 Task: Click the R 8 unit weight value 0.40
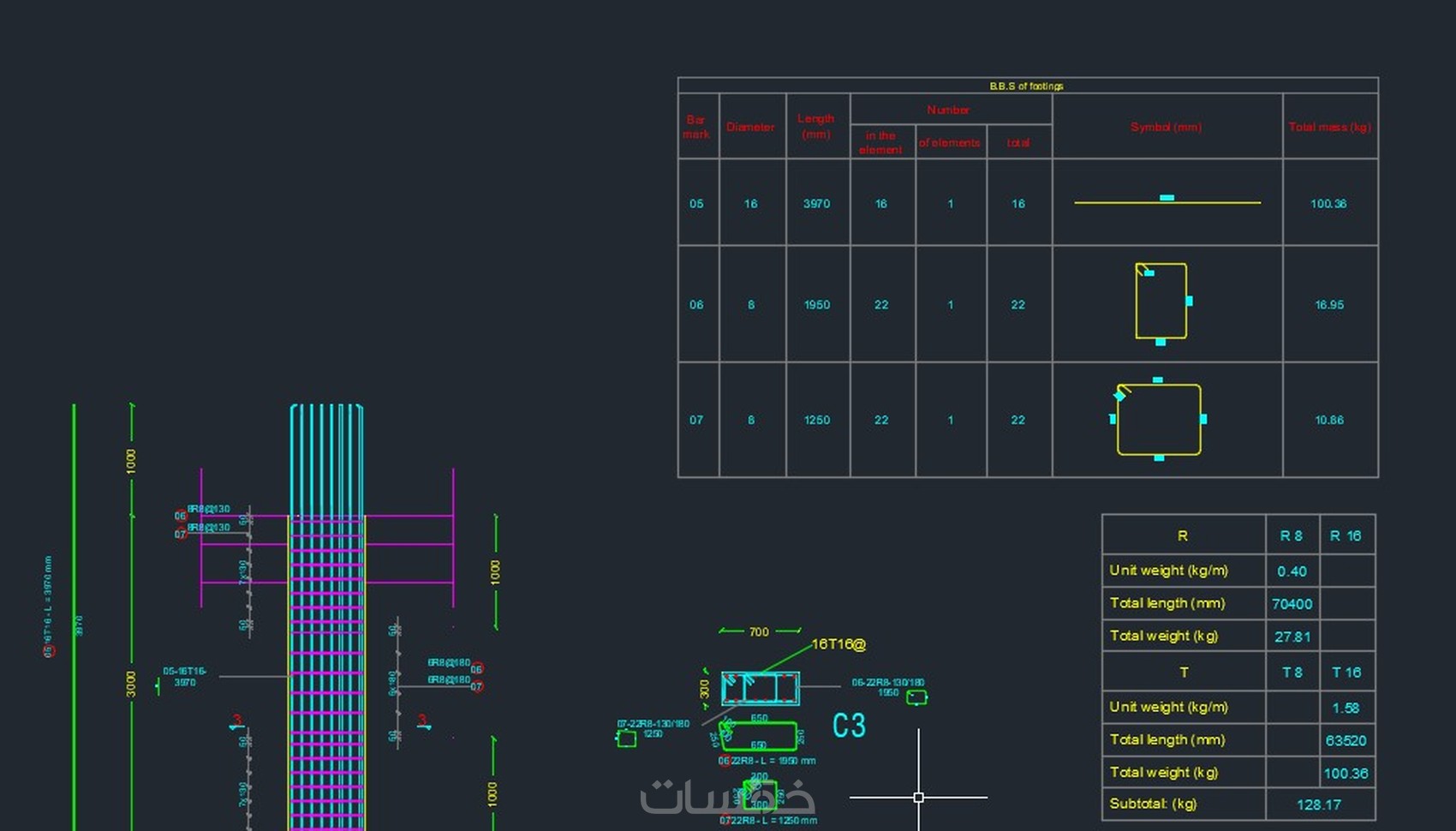(1292, 571)
